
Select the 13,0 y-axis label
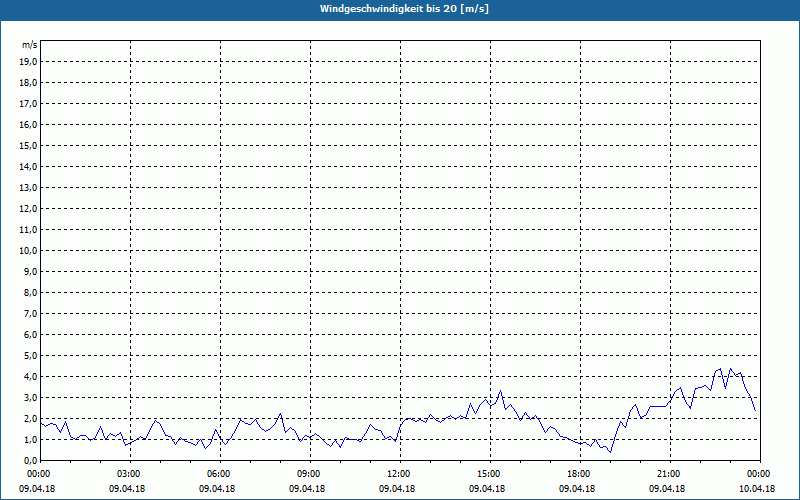(x=28, y=188)
